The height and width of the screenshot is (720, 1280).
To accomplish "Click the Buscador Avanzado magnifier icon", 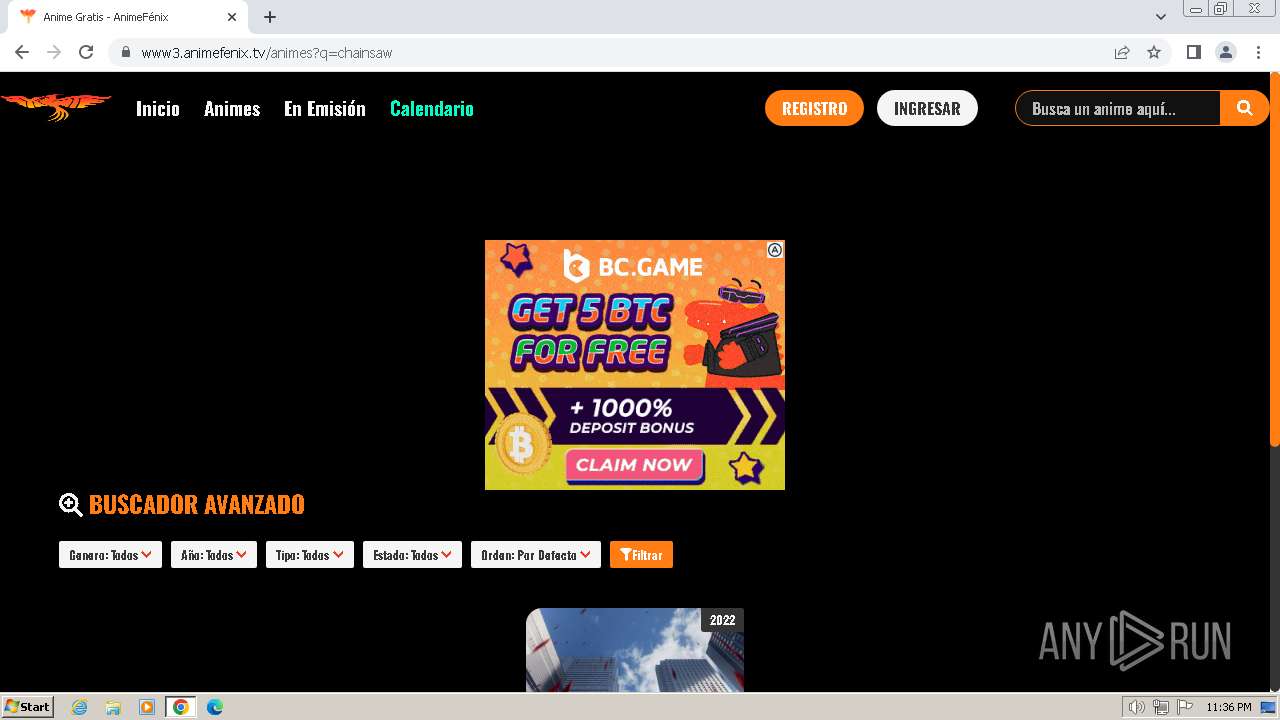I will pos(71,505).
